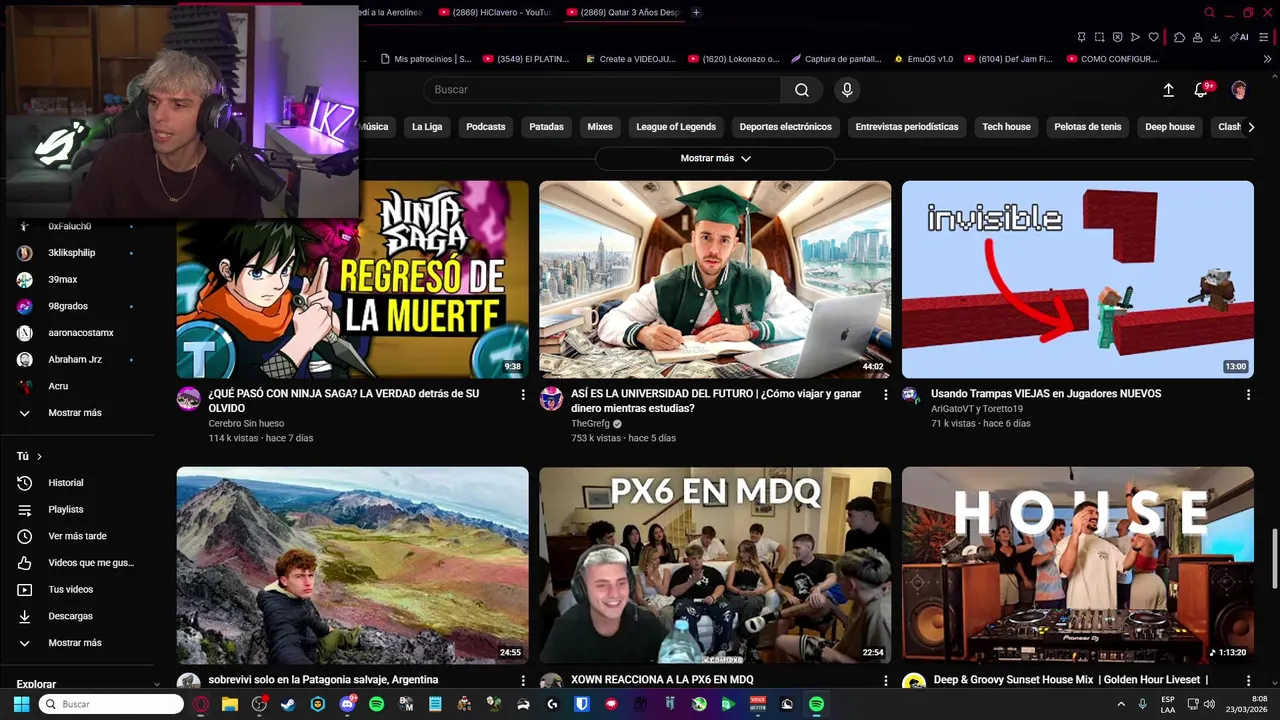Open options menu for Ninja Saga video
Image resolution: width=1280 pixels, height=720 pixels.
click(522, 395)
